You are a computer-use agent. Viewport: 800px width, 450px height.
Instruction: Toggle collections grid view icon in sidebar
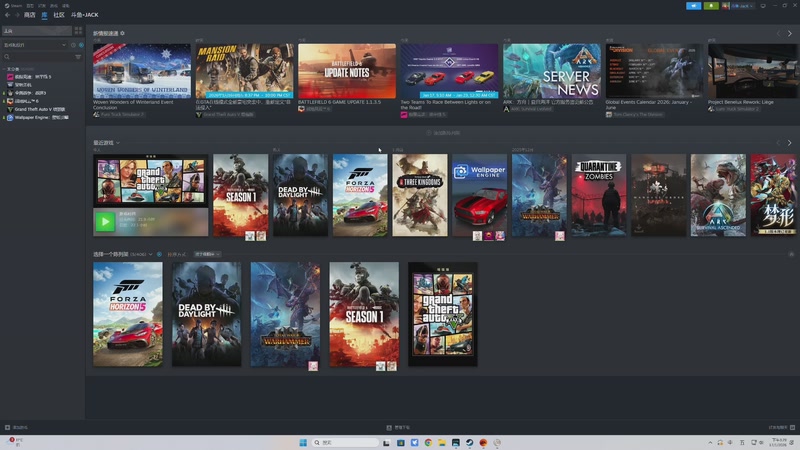pos(78,31)
